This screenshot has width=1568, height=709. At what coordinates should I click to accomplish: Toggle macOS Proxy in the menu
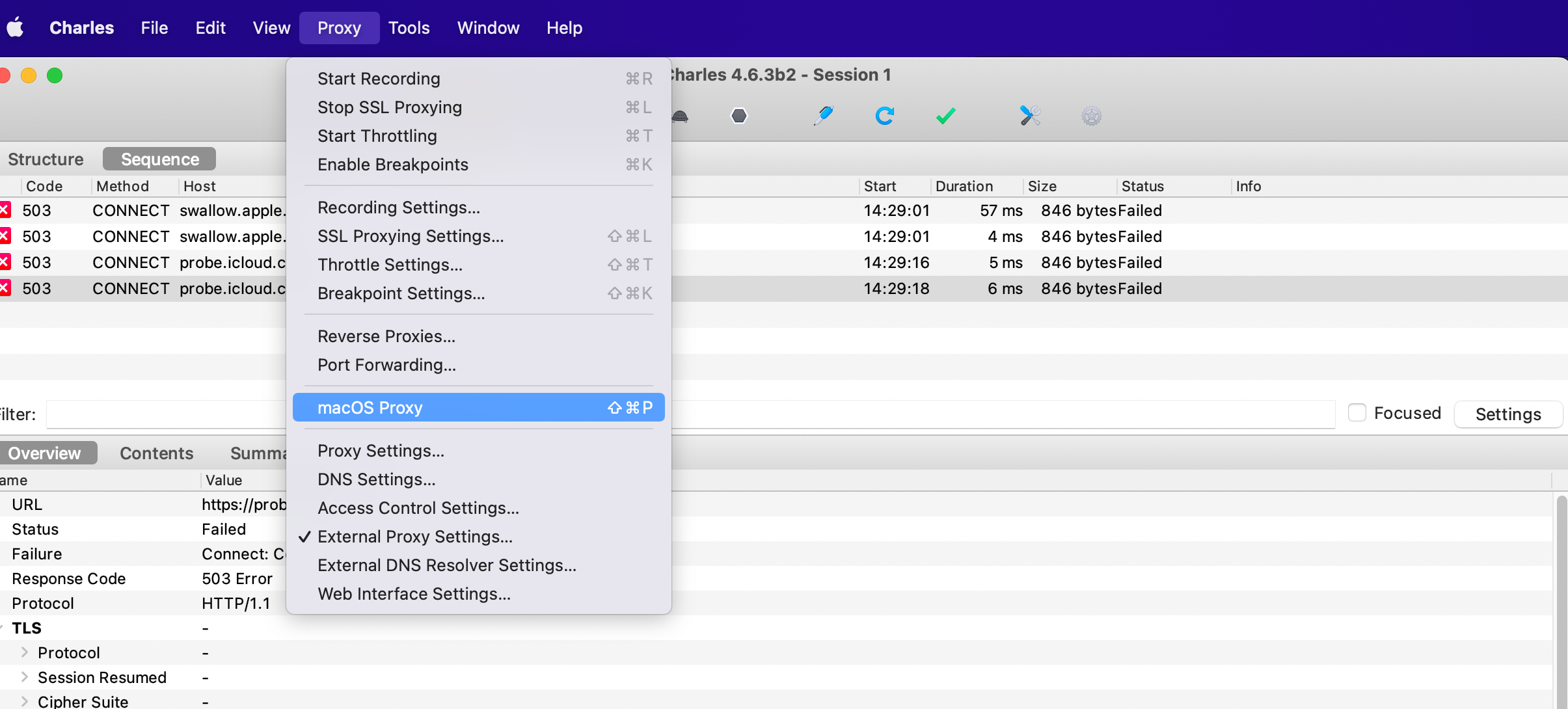479,408
